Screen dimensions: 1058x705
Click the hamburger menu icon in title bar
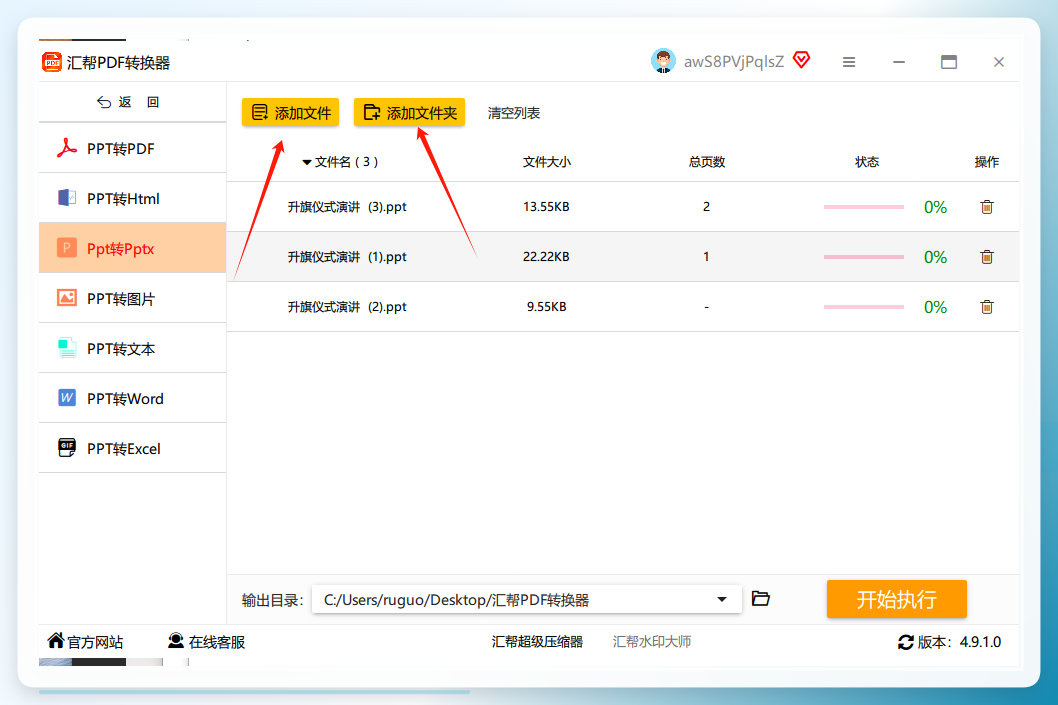[x=849, y=62]
